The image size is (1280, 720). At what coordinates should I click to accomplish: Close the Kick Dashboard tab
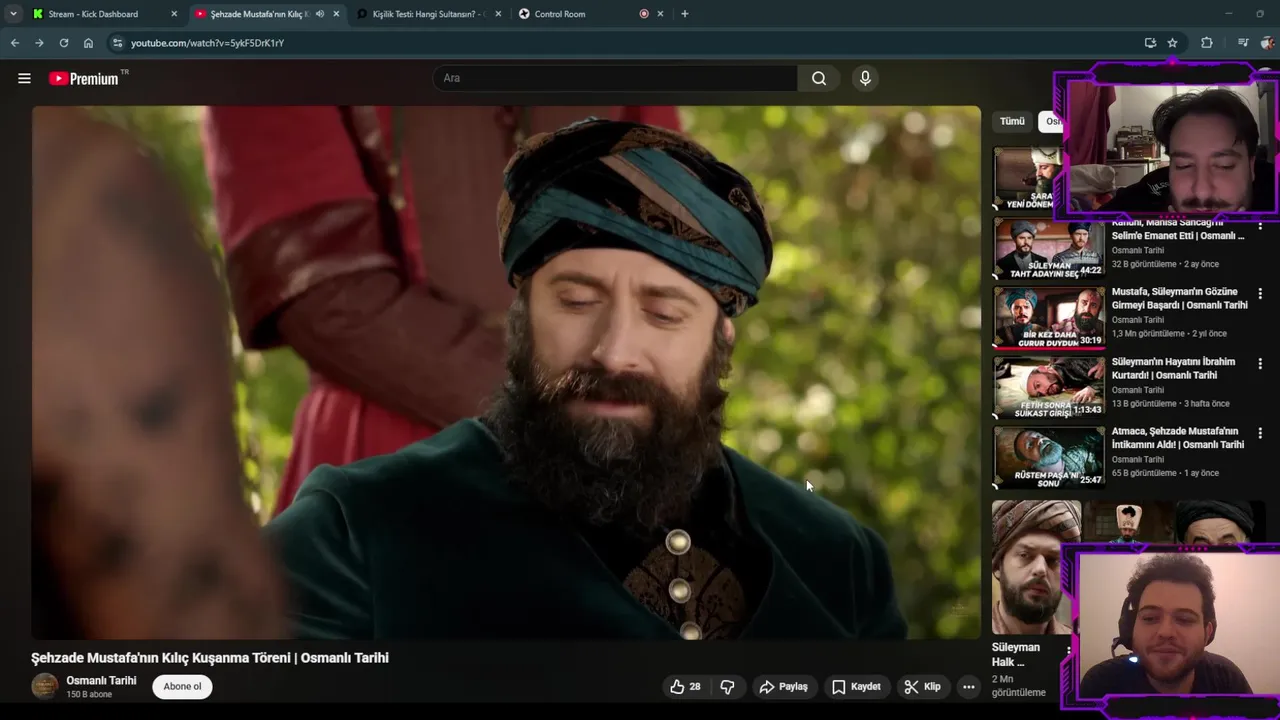pos(174,14)
